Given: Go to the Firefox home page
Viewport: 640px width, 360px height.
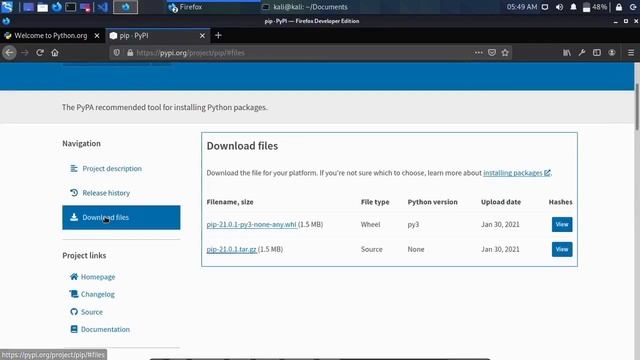Looking at the screenshot, I should pyautogui.click(x=55, y=53).
